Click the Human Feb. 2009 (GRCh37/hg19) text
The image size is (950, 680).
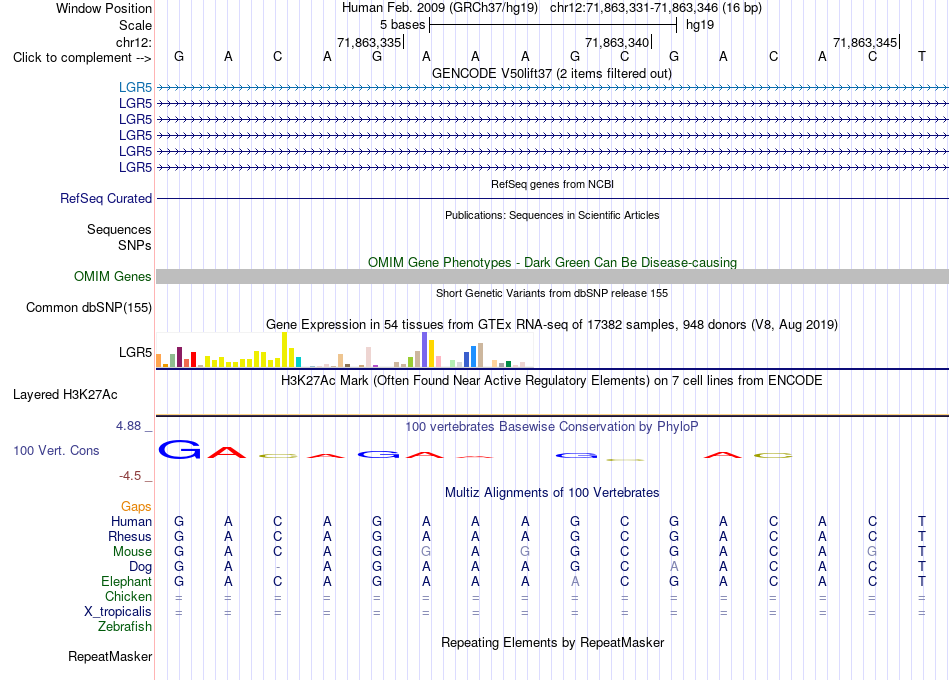click(x=440, y=8)
